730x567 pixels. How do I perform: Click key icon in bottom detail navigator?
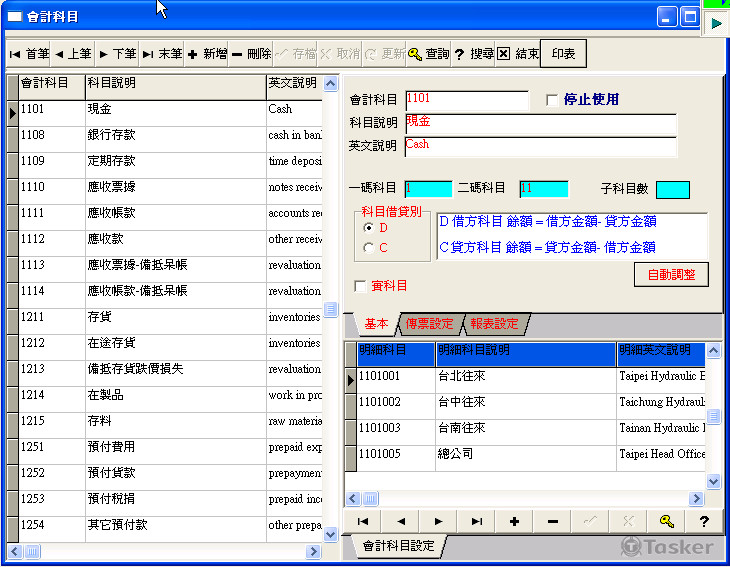(x=666, y=521)
